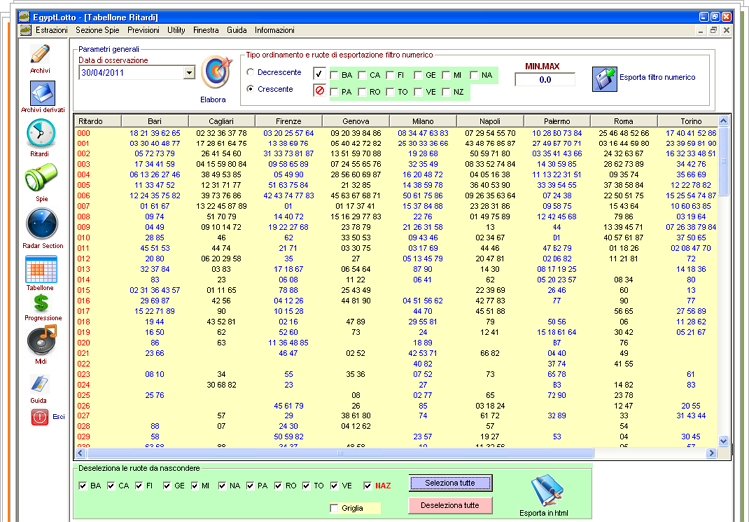Open the Ritardi clock icon

(41, 133)
